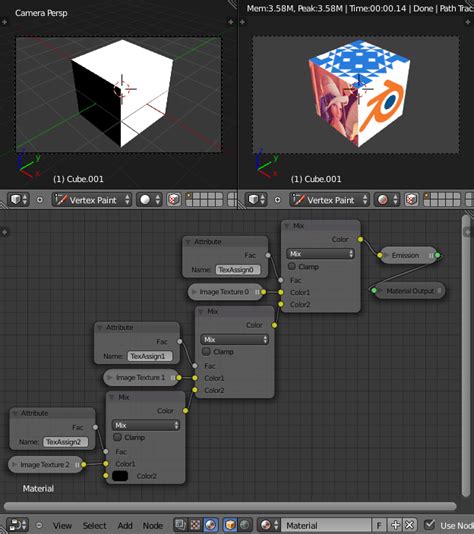Enable Clamp on Mix node with Image Texture 2

tap(117, 437)
